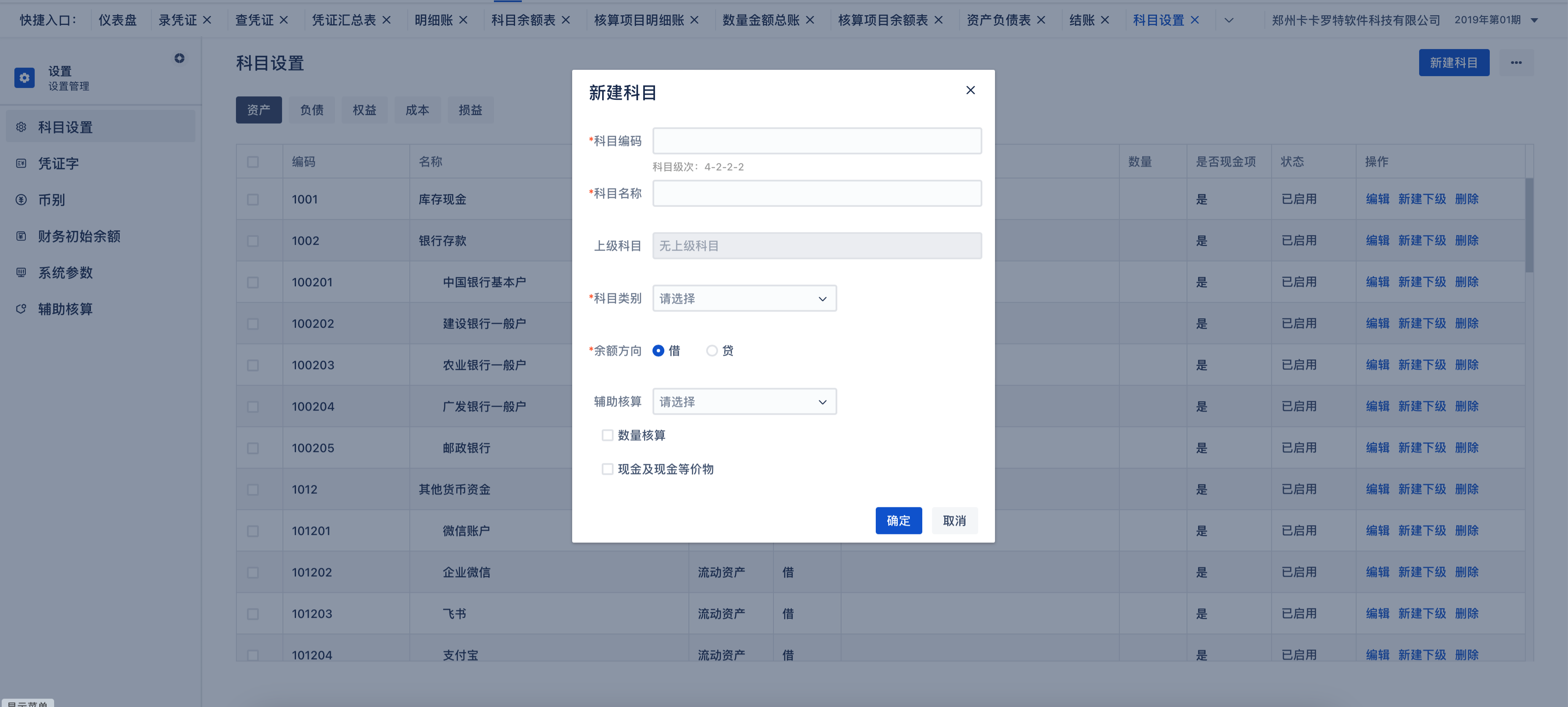Image resolution: width=1568 pixels, height=707 pixels.
Task: Click the 确定 button to confirm
Action: [899, 520]
